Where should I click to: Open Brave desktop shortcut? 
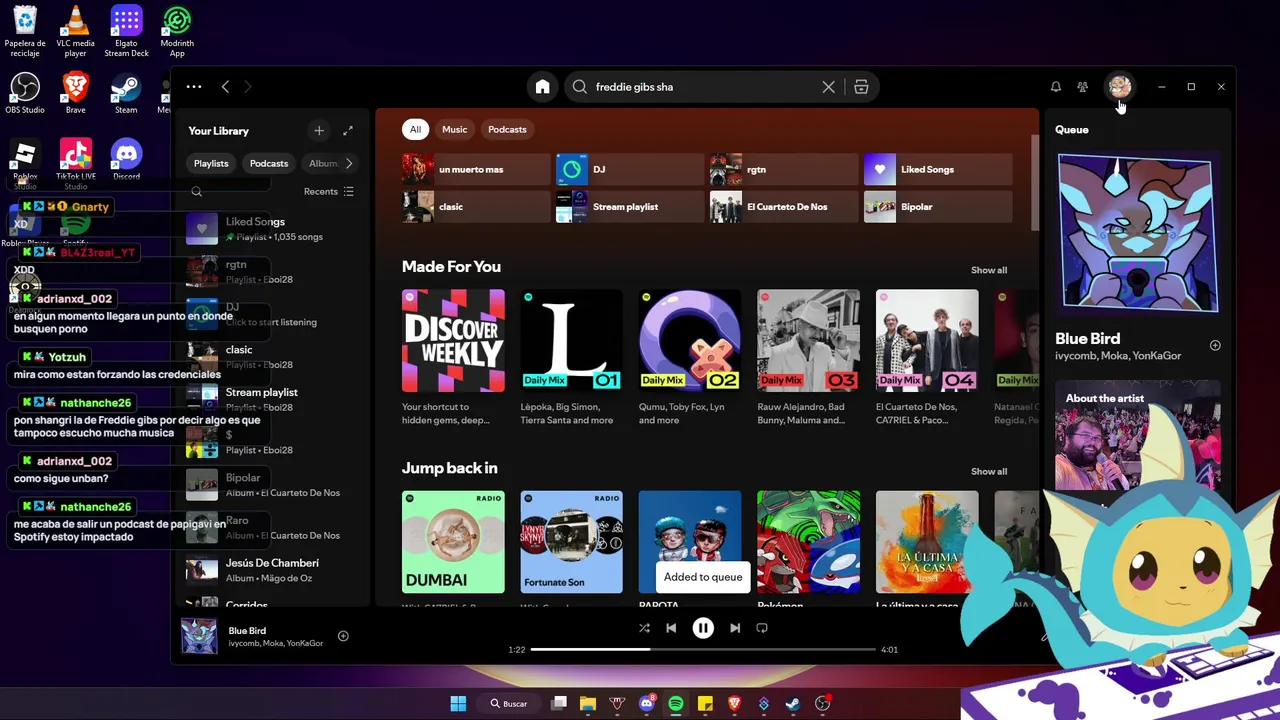(x=75, y=93)
